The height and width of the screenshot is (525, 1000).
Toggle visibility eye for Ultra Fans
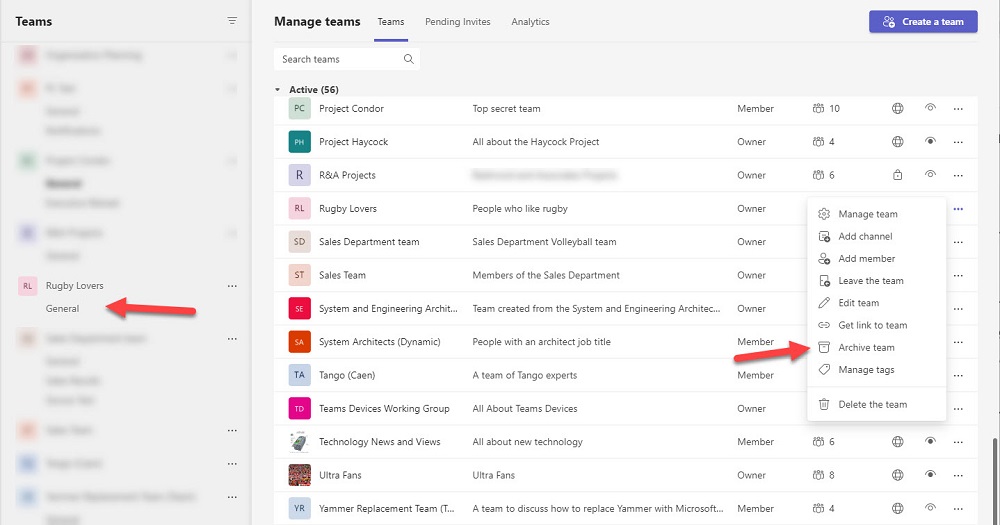point(930,474)
